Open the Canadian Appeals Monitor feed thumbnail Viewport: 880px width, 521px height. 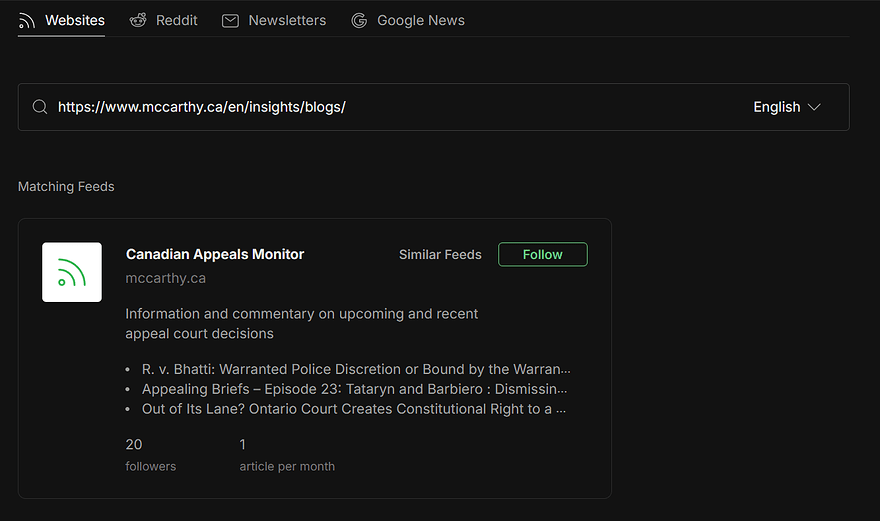pos(72,272)
